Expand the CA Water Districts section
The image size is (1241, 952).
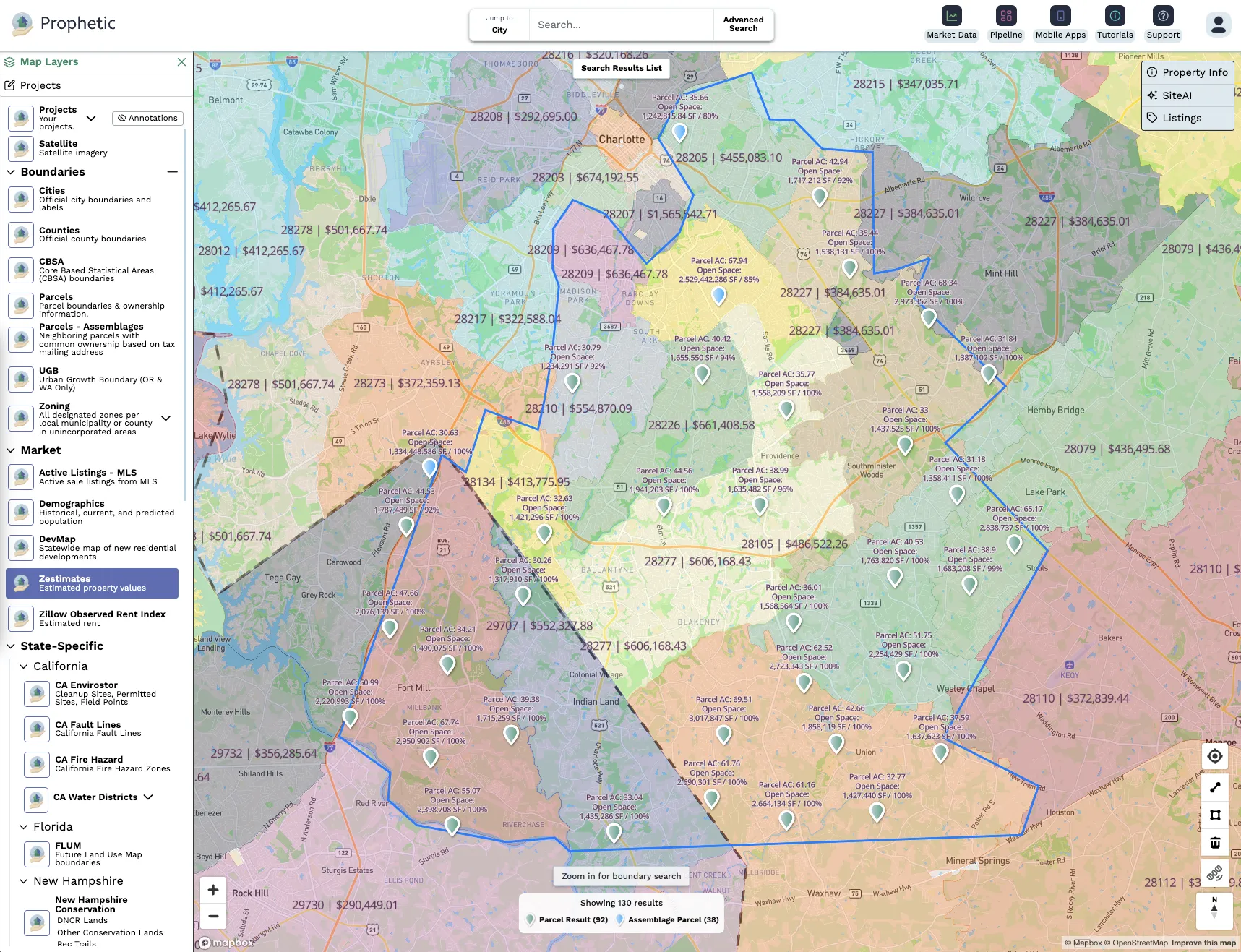(x=148, y=797)
